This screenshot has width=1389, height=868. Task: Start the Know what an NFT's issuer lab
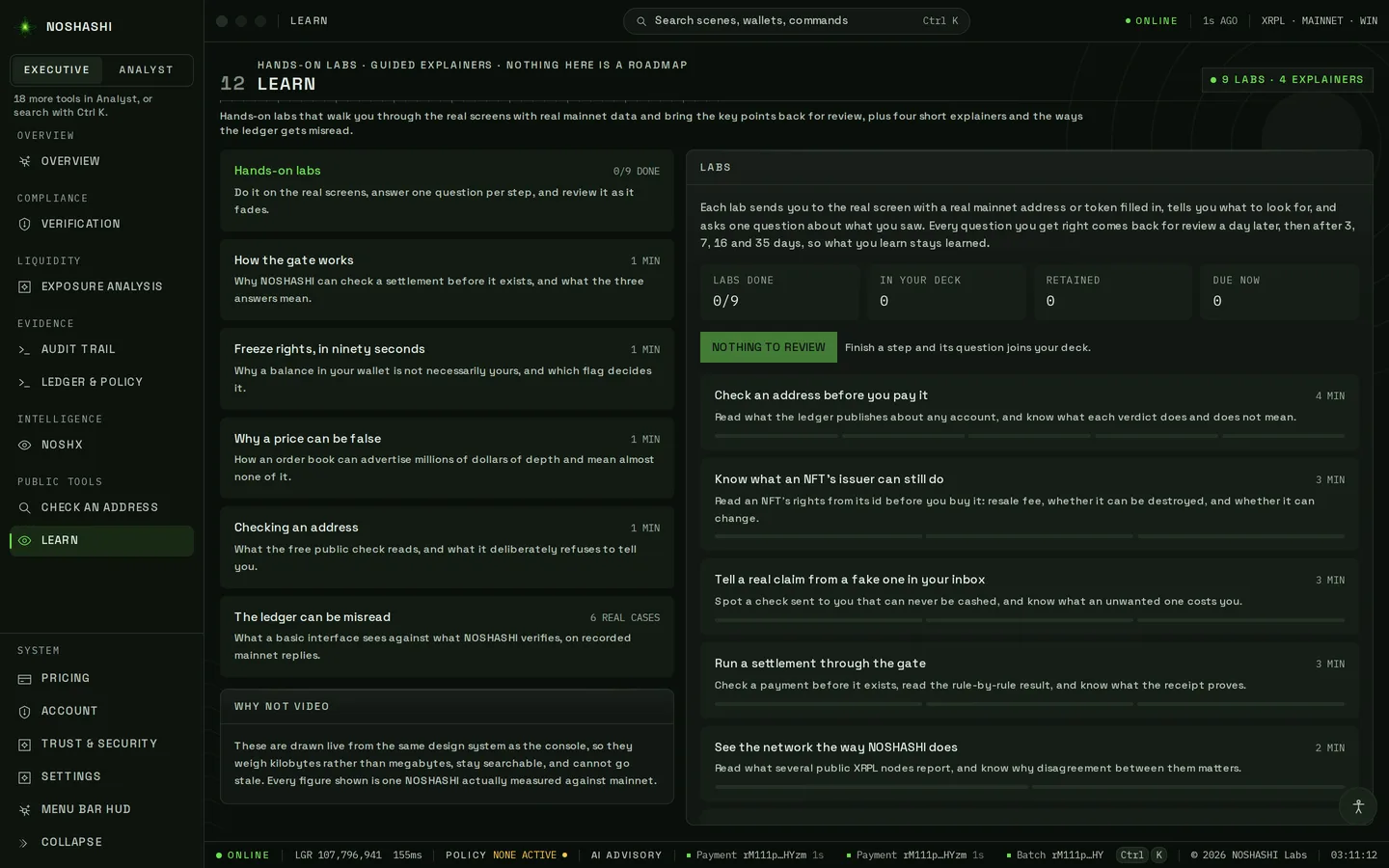[x=1029, y=504]
